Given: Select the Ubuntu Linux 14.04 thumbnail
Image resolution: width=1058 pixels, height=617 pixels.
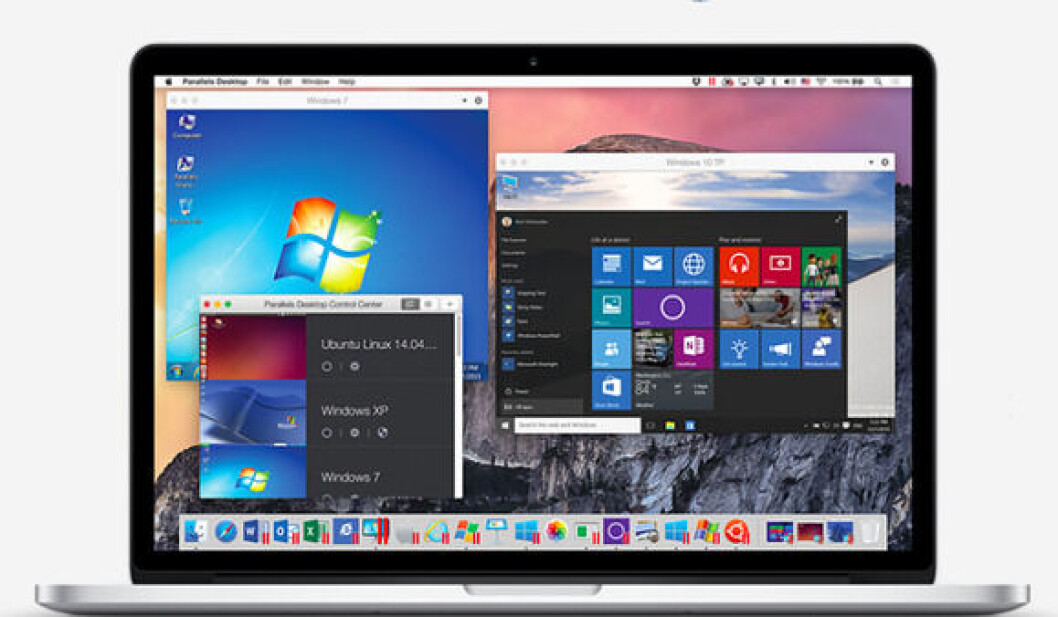Looking at the screenshot, I should click(x=255, y=348).
